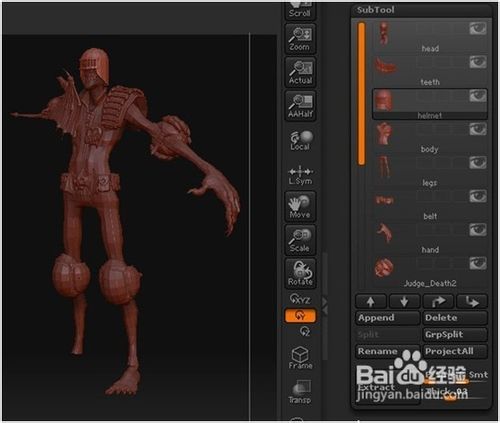Select the Move view tool

(x=300, y=206)
